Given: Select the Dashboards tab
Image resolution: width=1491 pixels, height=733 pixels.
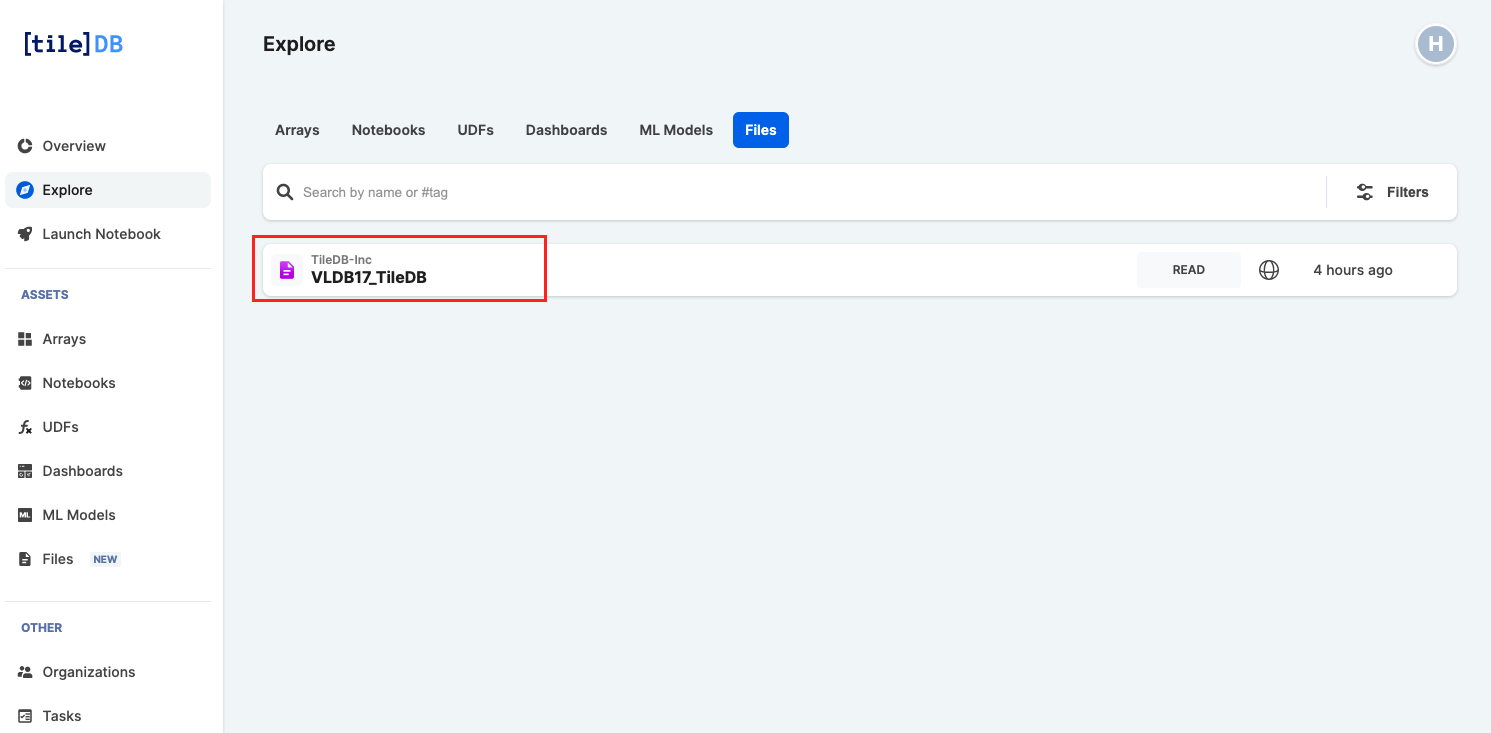Looking at the screenshot, I should (566, 130).
